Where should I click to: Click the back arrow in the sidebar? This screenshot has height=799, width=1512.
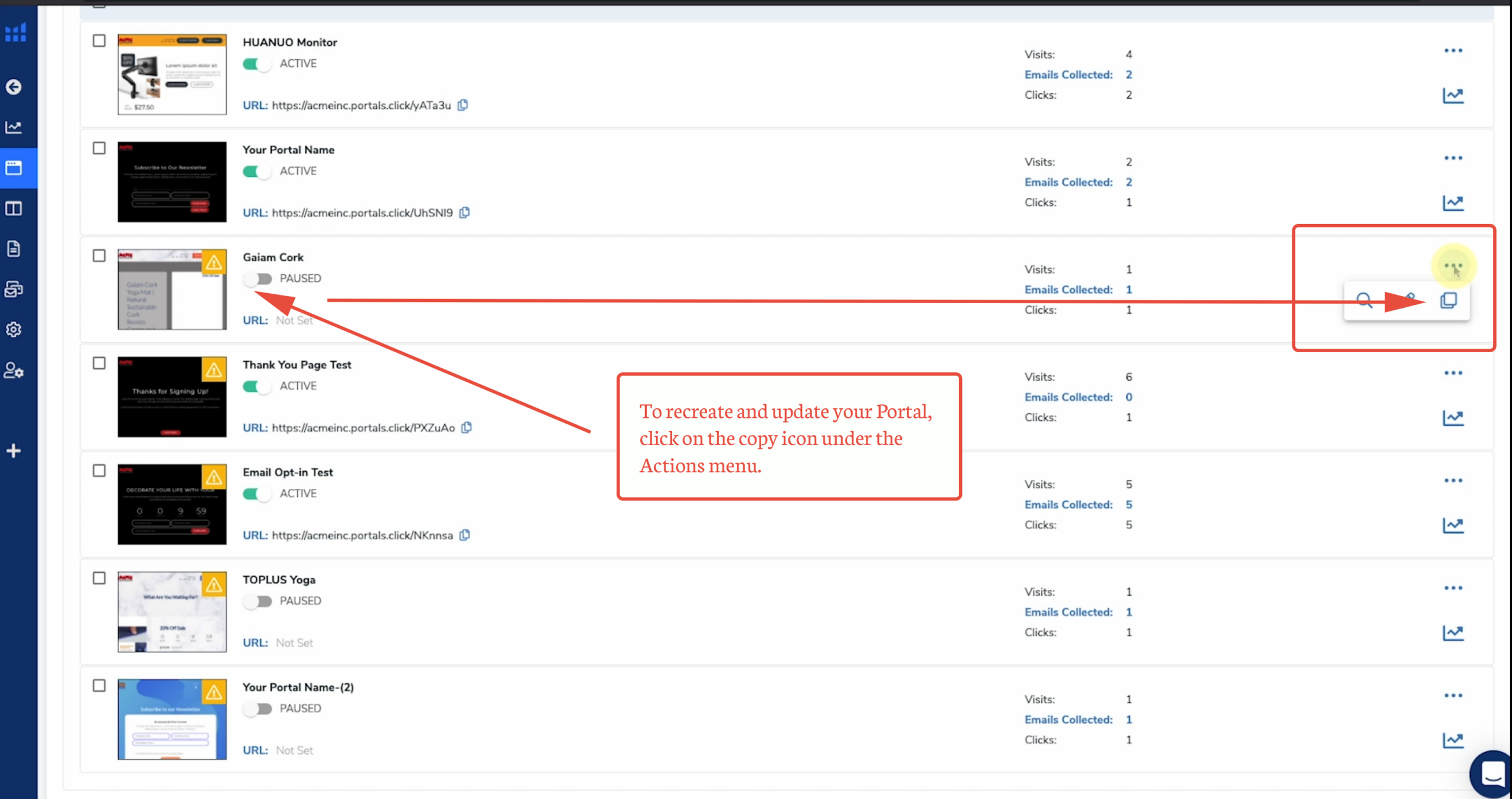[14, 87]
